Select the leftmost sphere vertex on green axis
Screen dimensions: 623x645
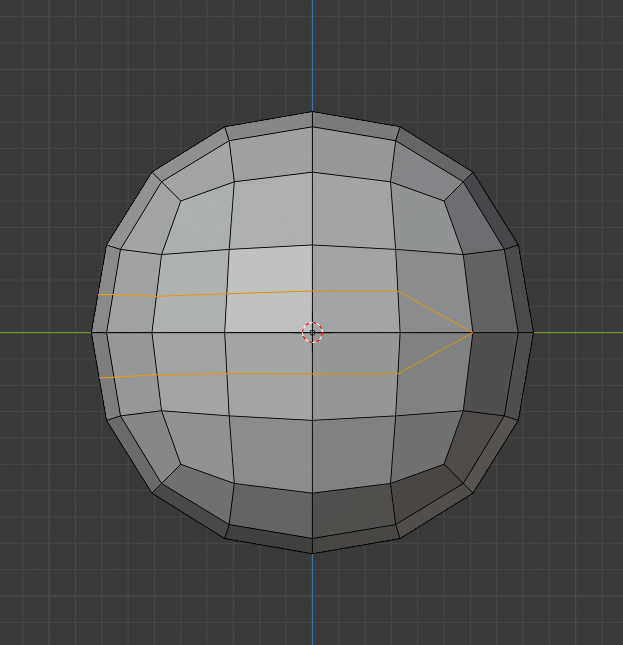(x=91, y=332)
